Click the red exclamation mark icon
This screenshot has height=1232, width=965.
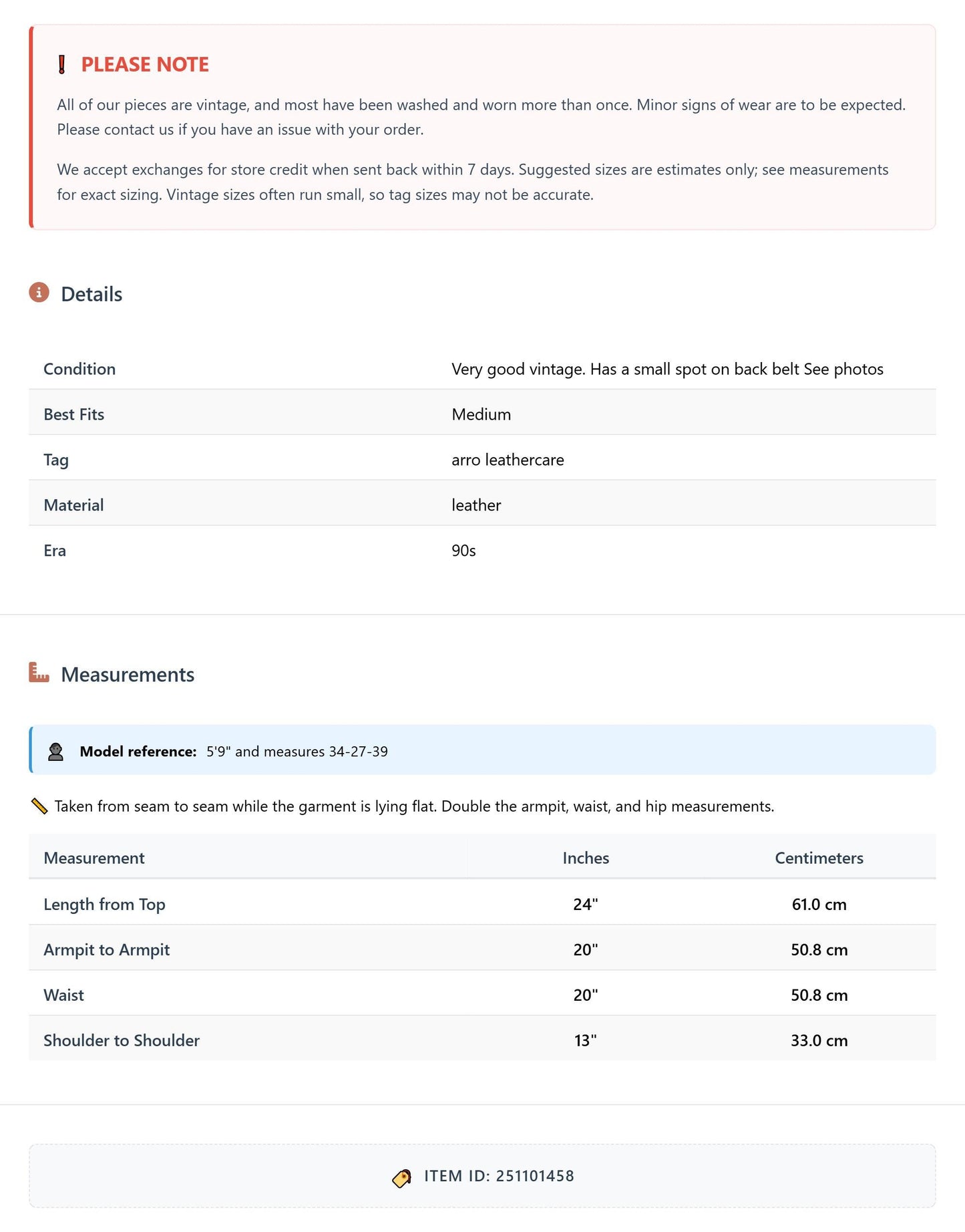click(62, 65)
